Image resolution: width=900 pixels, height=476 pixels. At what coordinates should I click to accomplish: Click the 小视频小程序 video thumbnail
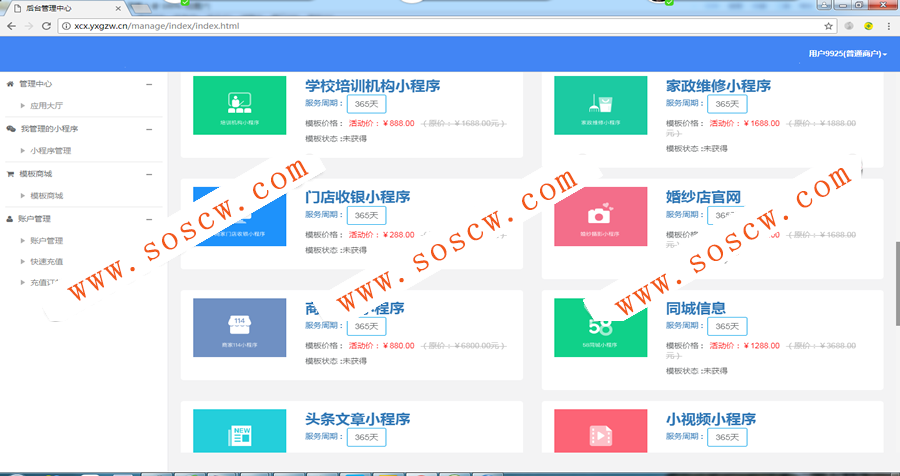point(600,431)
